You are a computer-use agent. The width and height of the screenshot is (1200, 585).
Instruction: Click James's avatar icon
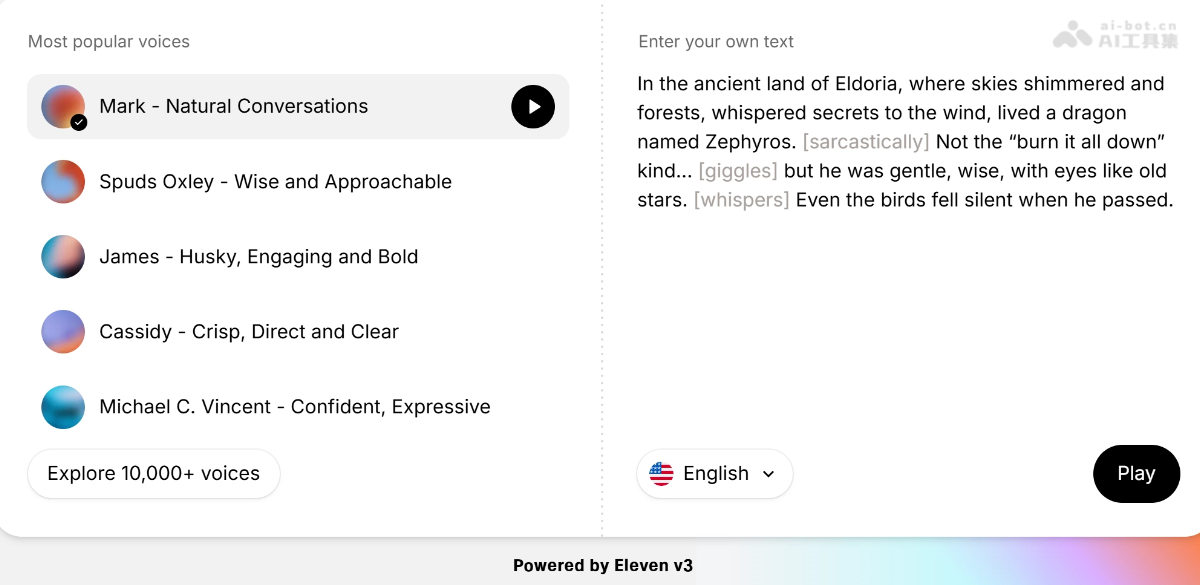(x=63, y=257)
